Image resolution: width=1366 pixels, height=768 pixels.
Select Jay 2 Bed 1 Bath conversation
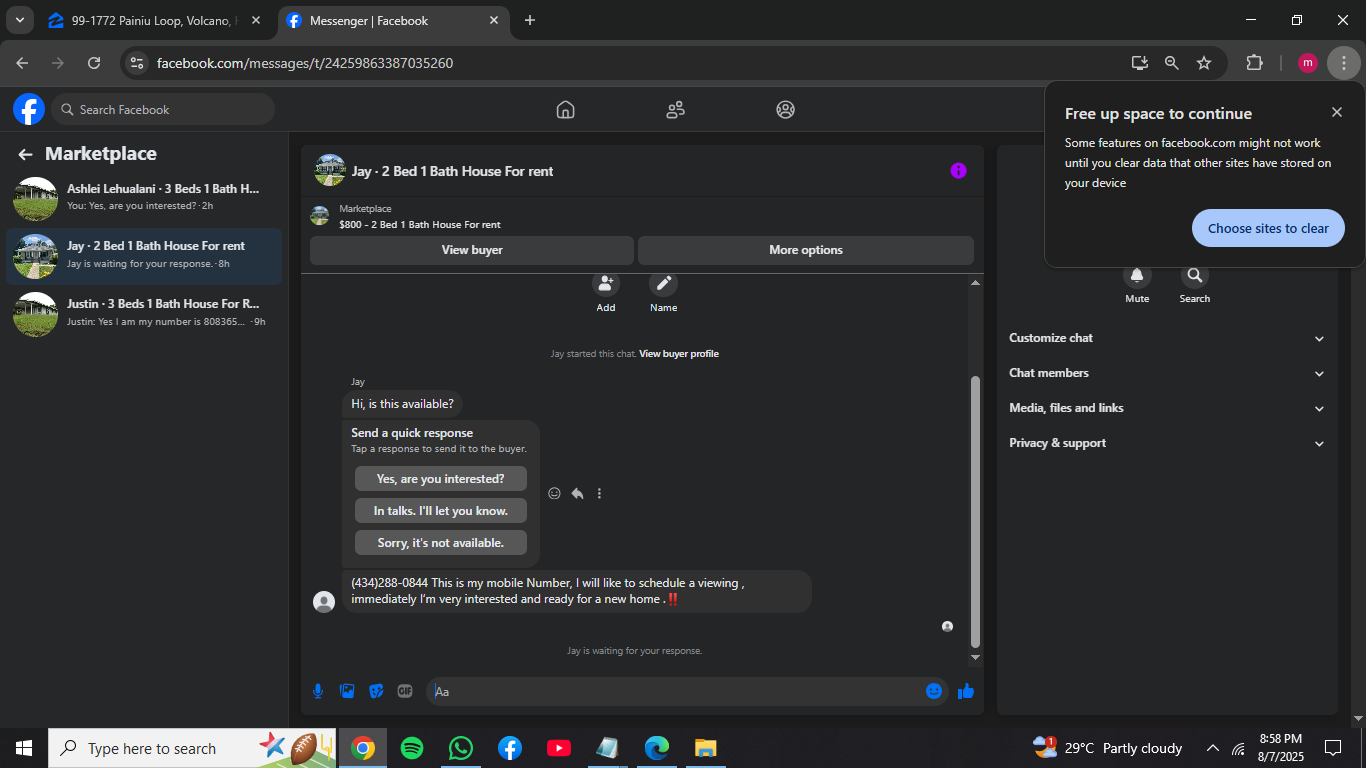(x=144, y=256)
